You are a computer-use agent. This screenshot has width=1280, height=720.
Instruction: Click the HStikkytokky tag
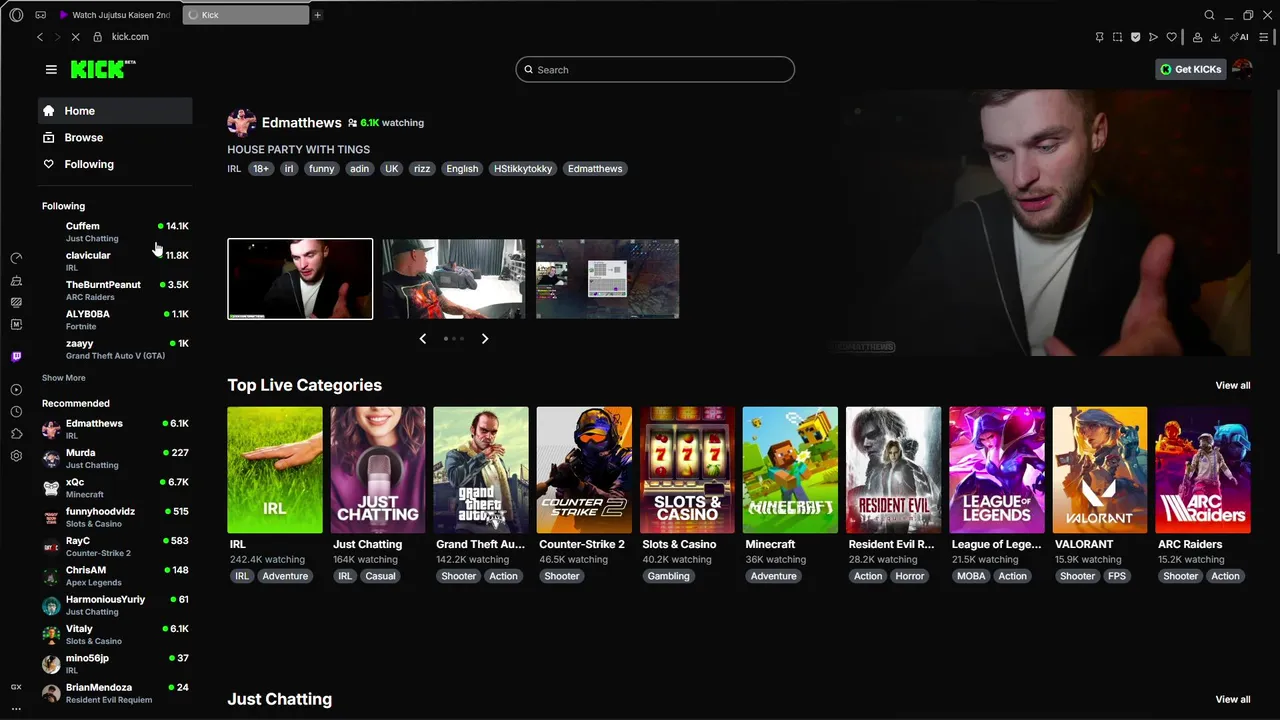pyautogui.click(x=523, y=169)
